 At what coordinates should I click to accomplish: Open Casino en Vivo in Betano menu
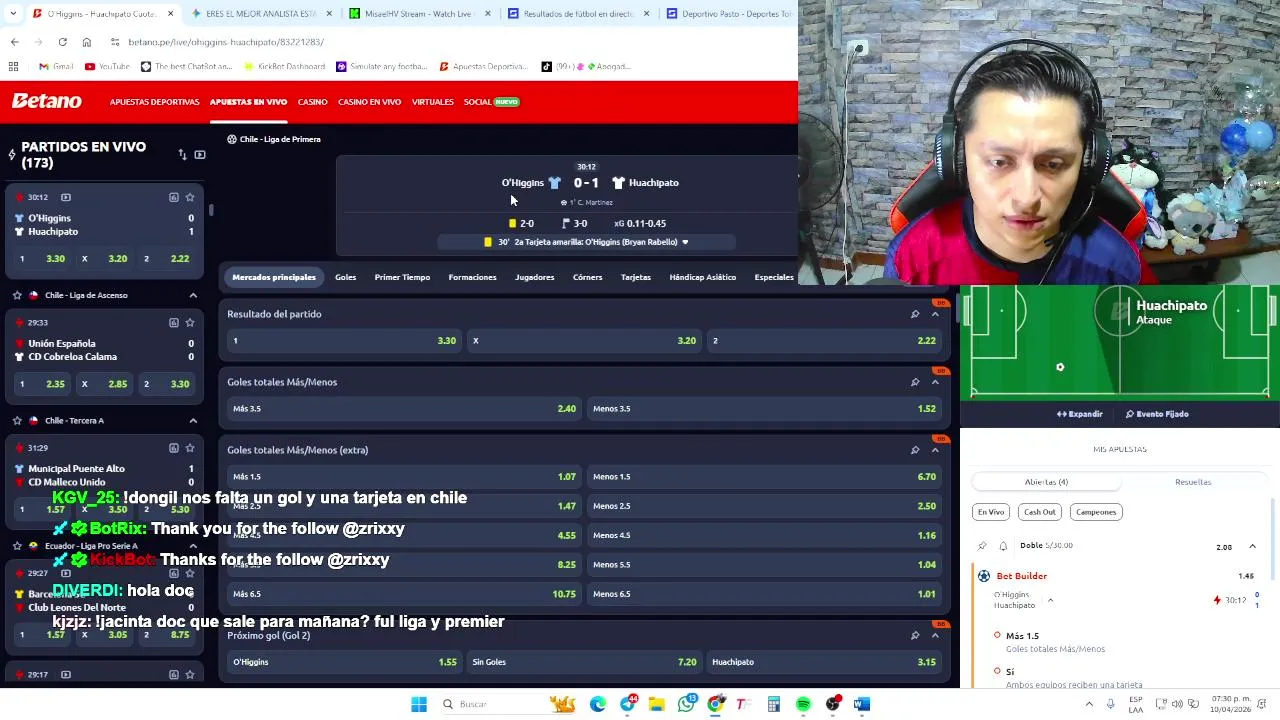click(x=369, y=102)
